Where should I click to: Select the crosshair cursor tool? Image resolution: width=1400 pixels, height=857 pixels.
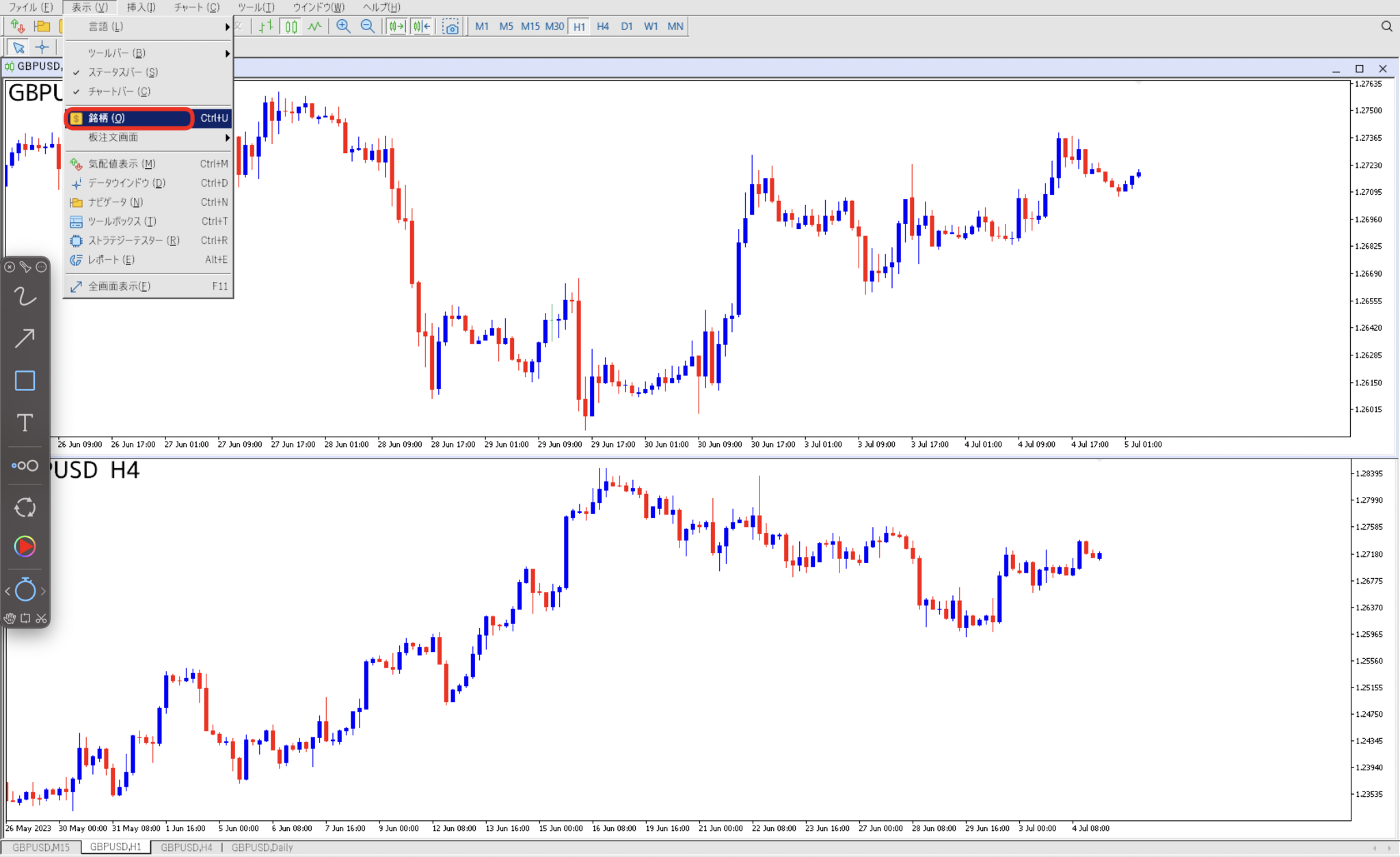42,47
